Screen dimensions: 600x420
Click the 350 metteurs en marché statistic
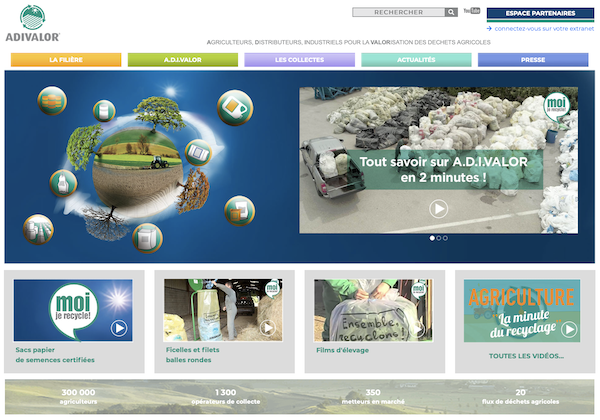[373, 397]
